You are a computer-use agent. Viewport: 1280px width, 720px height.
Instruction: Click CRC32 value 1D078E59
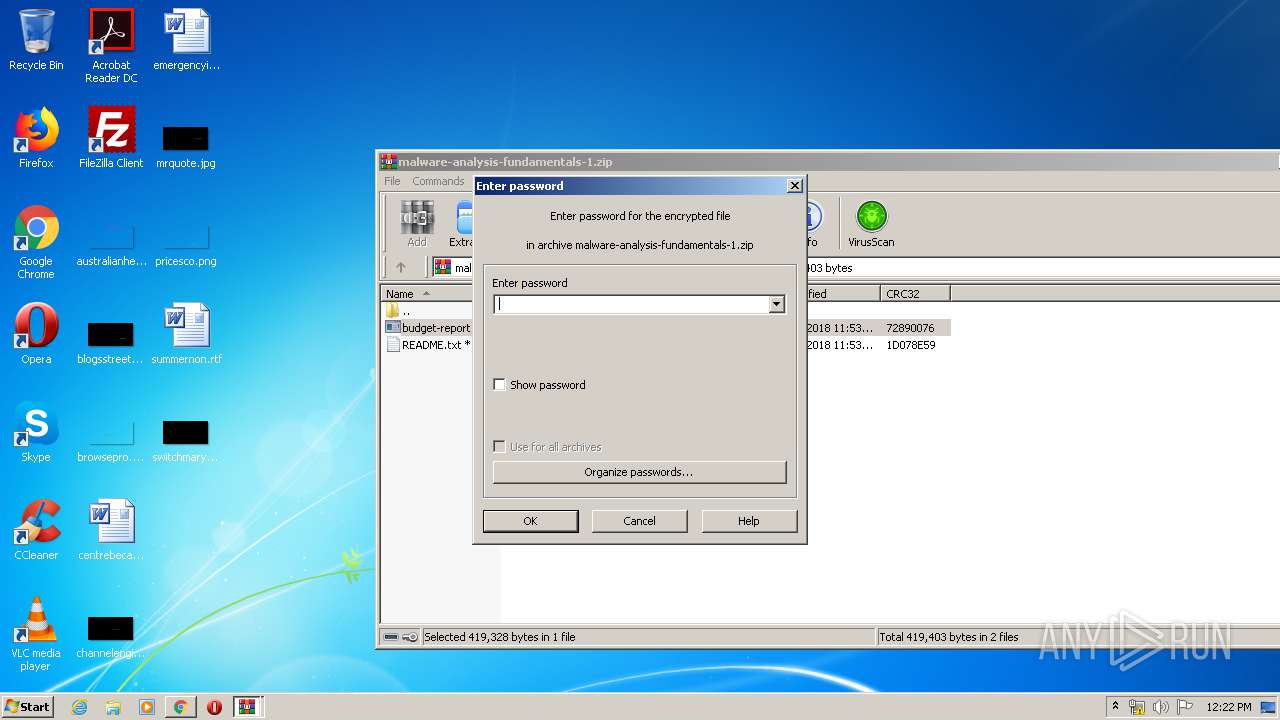click(910, 345)
